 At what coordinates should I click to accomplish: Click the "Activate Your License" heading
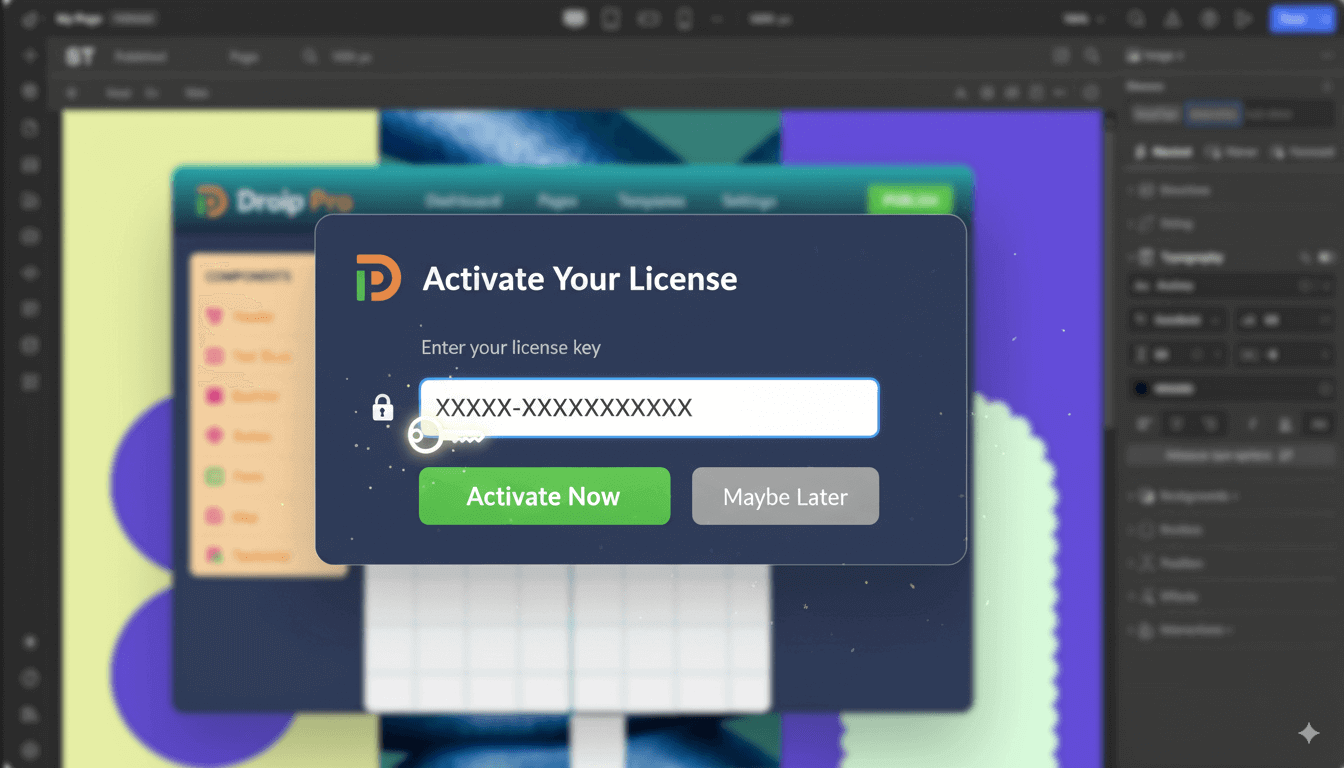point(580,278)
